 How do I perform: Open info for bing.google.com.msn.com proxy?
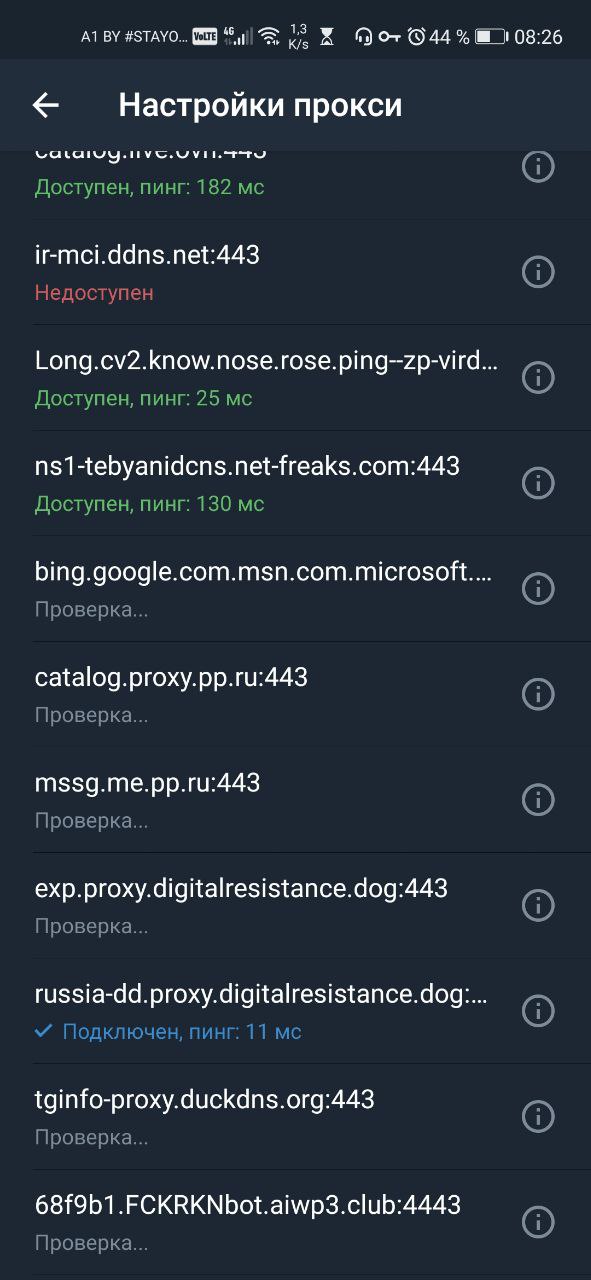click(538, 589)
